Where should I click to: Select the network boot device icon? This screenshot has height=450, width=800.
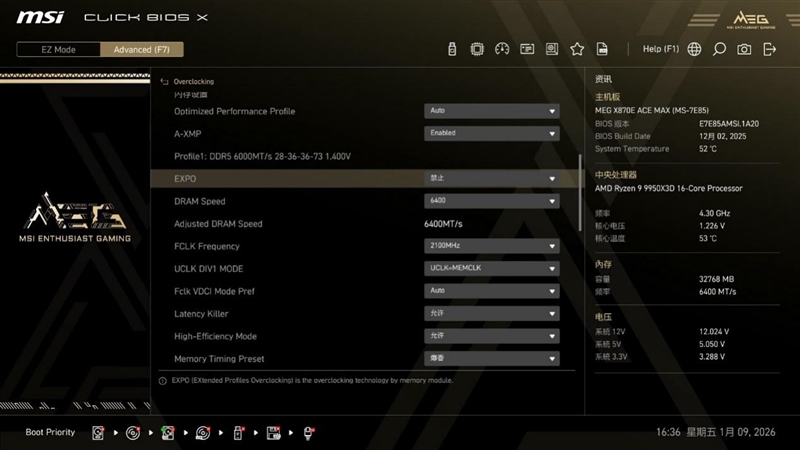(309, 433)
